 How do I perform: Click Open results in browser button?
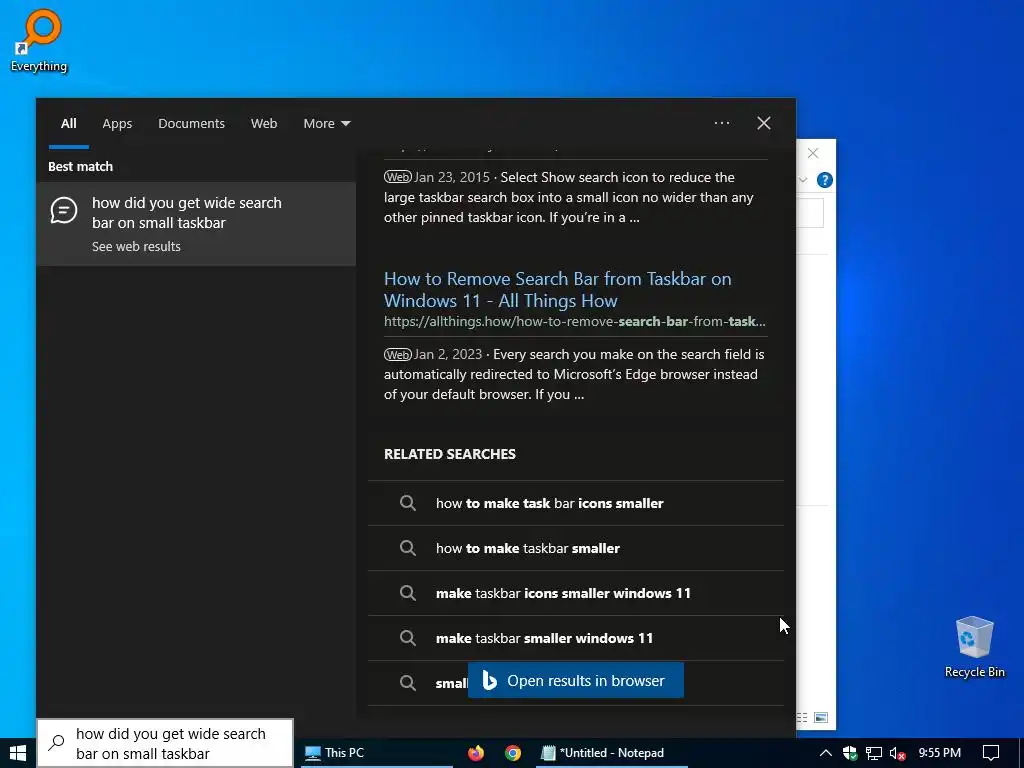pos(576,680)
